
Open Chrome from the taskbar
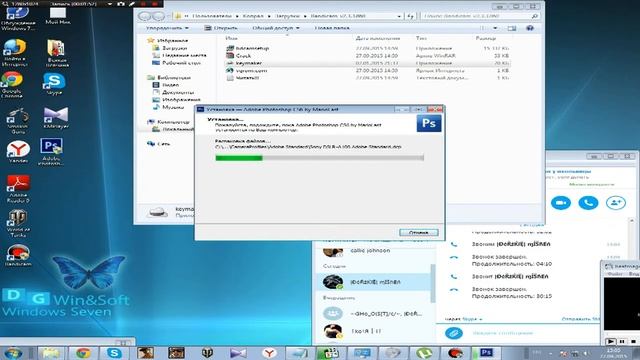tap(83, 353)
